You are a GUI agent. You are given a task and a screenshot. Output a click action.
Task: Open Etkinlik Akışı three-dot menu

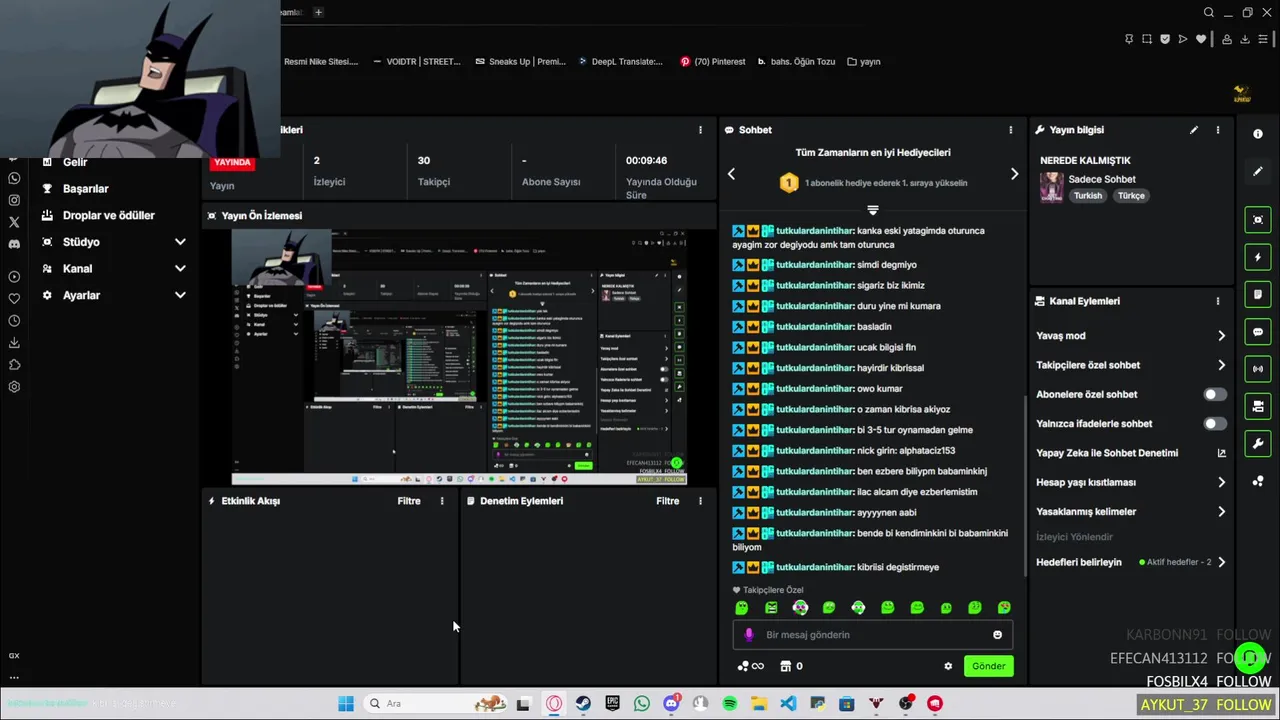[442, 501]
